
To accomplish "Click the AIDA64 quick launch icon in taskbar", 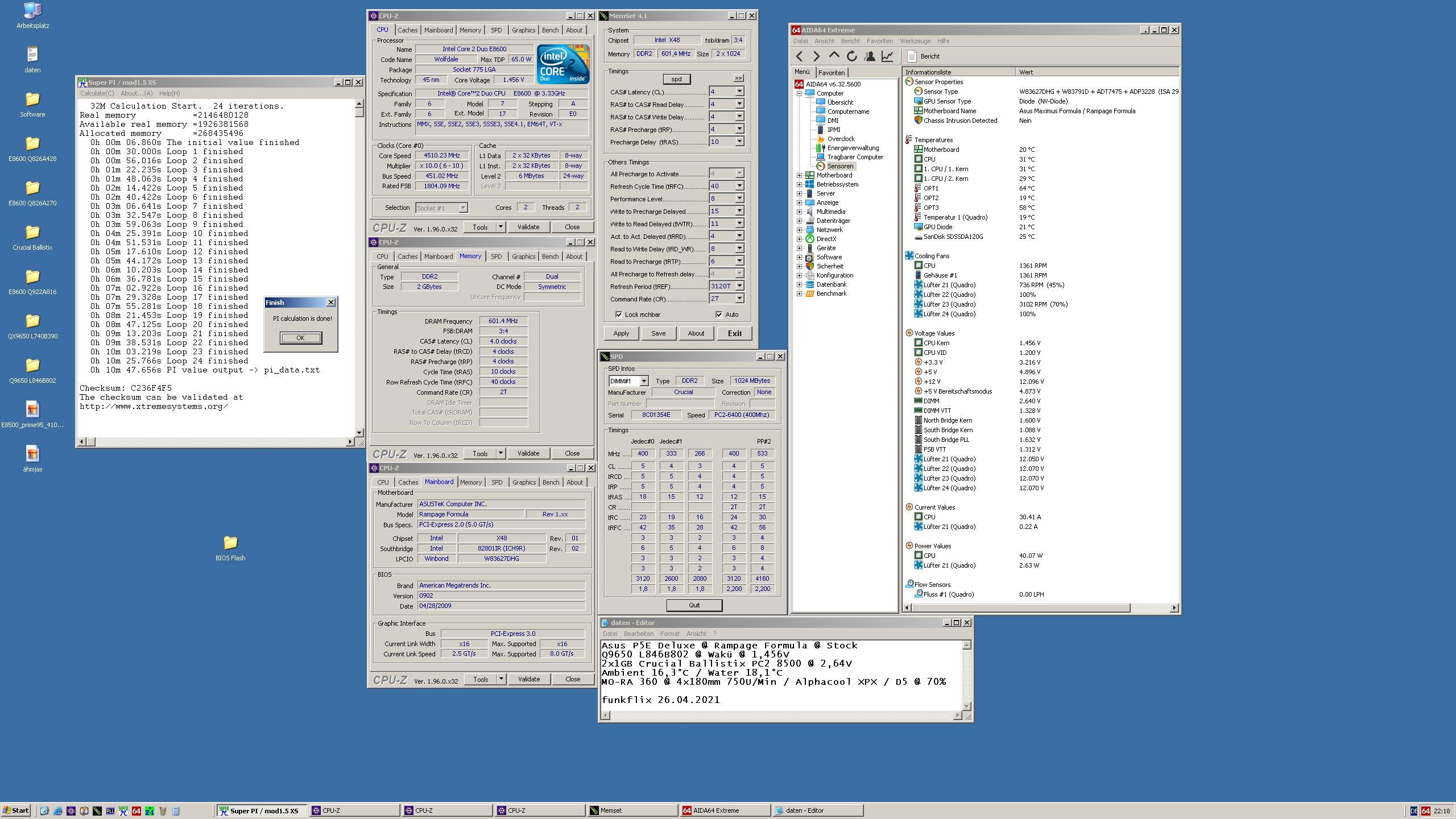I will point(136,811).
